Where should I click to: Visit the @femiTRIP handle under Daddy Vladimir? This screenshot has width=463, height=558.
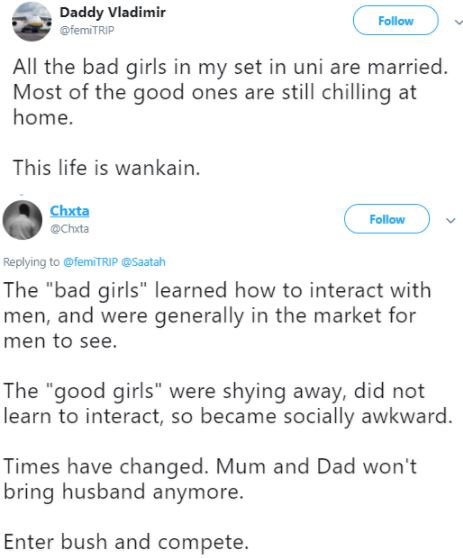pos(87,30)
